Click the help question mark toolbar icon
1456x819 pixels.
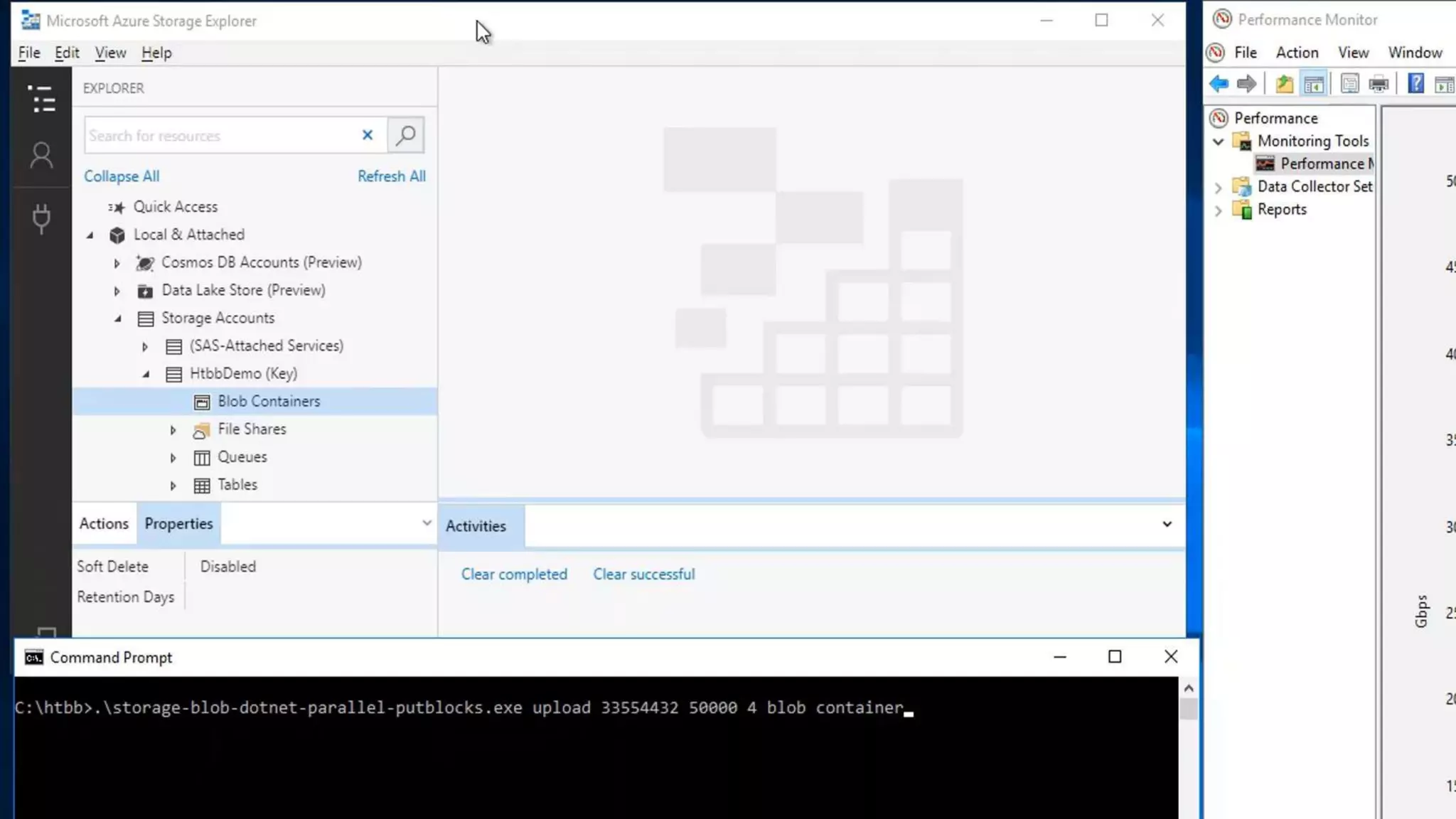[x=1415, y=84]
